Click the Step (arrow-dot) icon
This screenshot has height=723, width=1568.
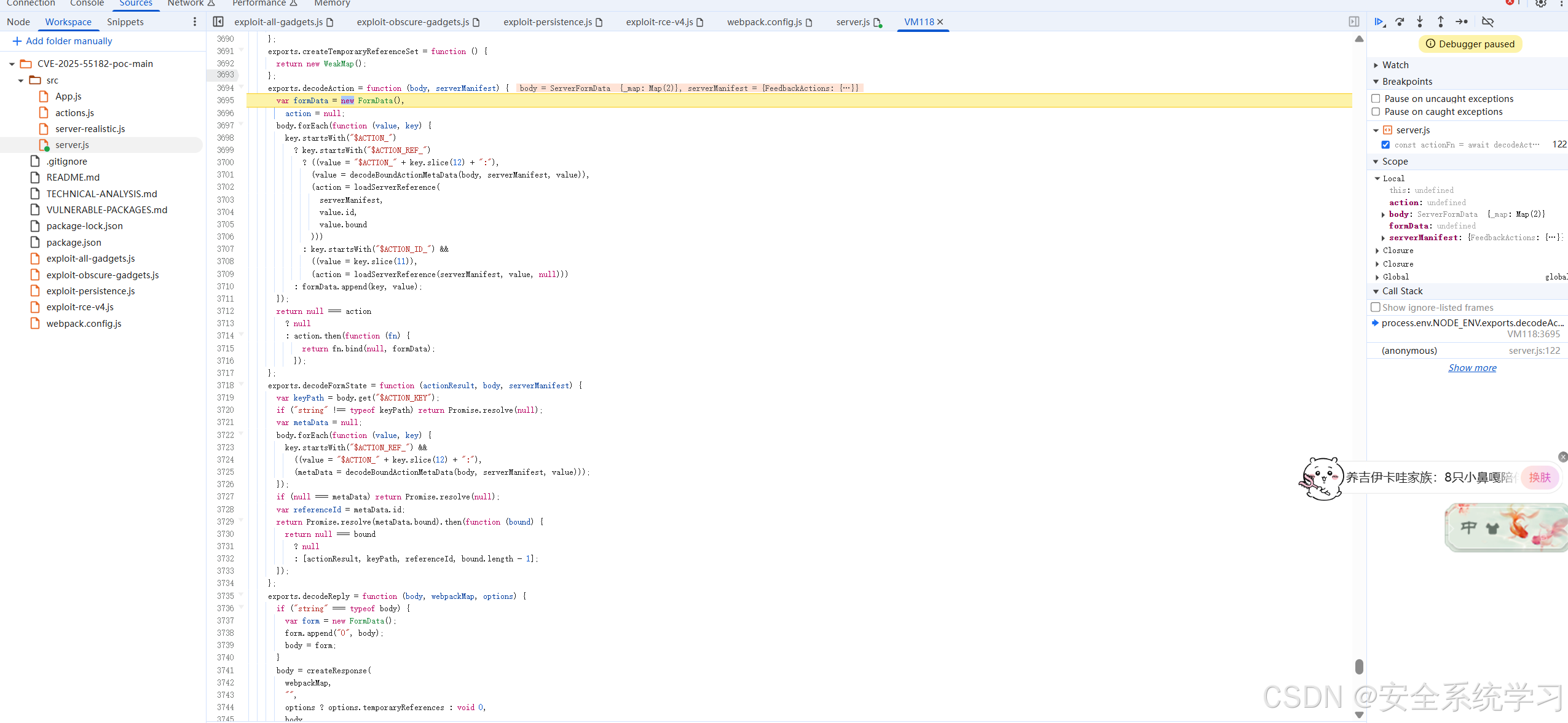pyautogui.click(x=1462, y=22)
